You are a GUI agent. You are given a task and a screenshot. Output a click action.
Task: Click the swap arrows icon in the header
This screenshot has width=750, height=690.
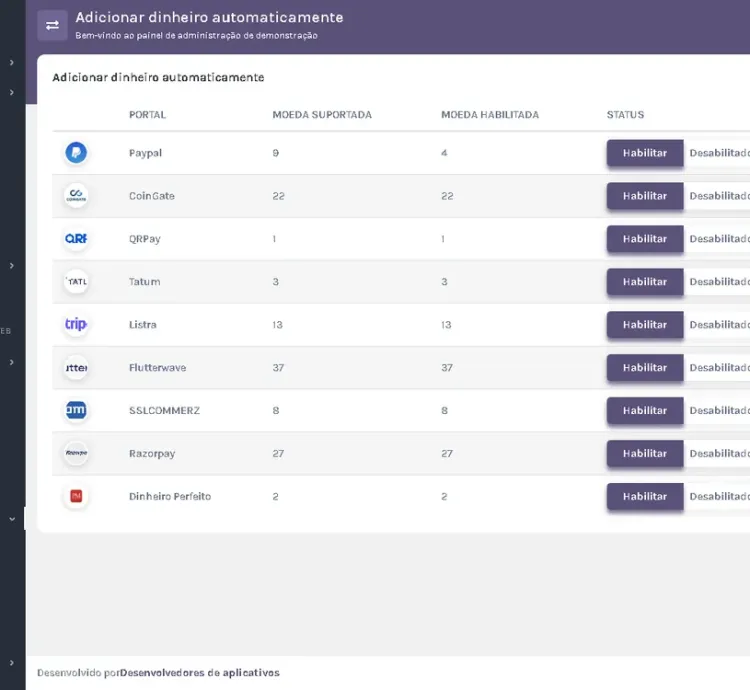(x=52, y=25)
